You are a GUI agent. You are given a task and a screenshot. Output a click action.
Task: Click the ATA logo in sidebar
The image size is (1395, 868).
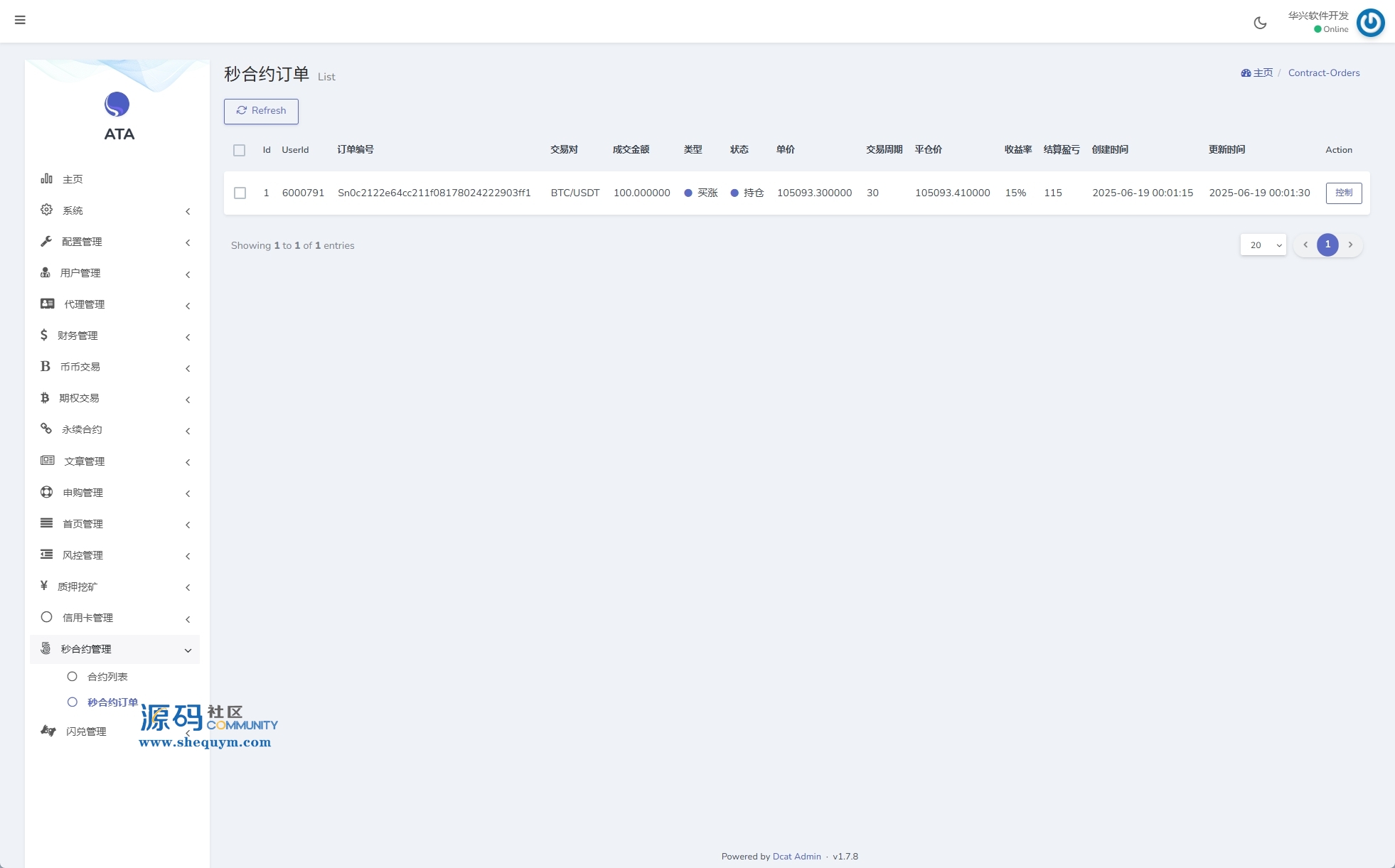pos(117,105)
